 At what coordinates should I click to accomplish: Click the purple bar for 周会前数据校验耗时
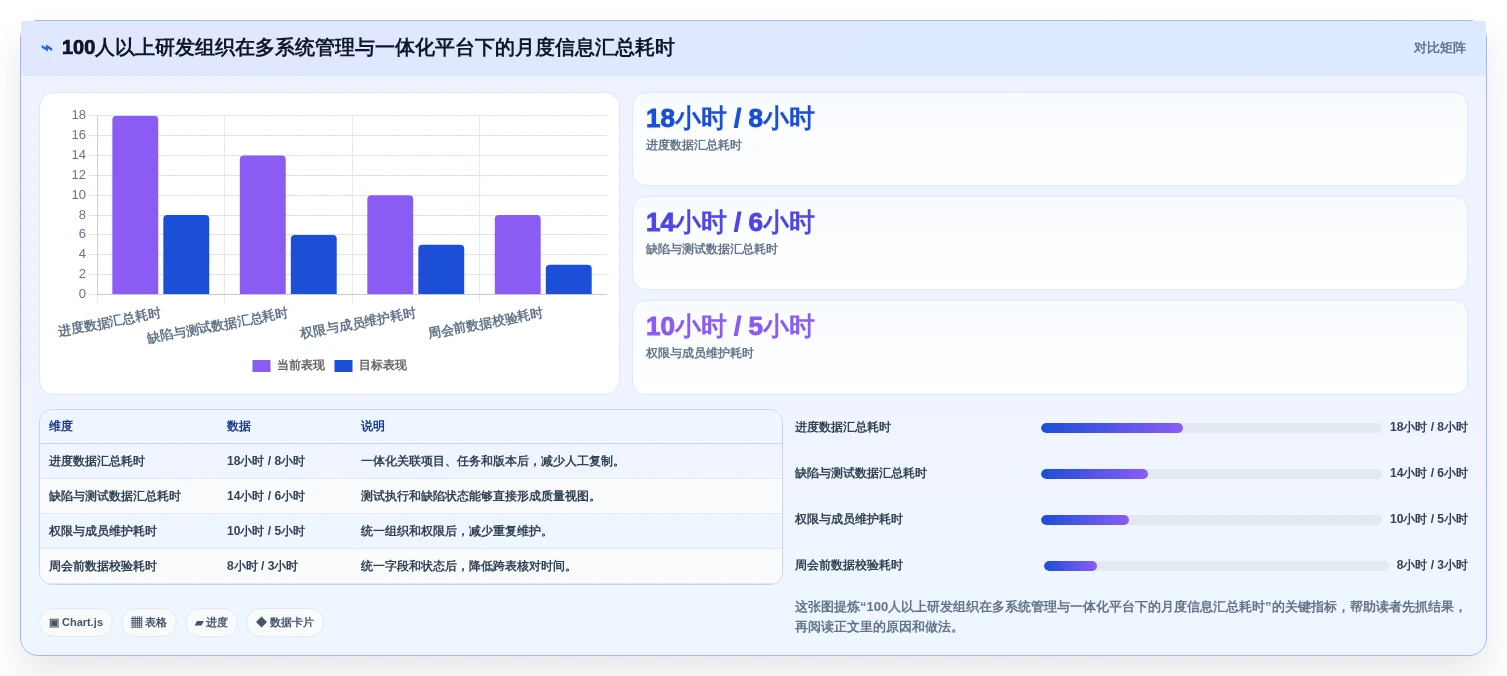click(x=517, y=255)
